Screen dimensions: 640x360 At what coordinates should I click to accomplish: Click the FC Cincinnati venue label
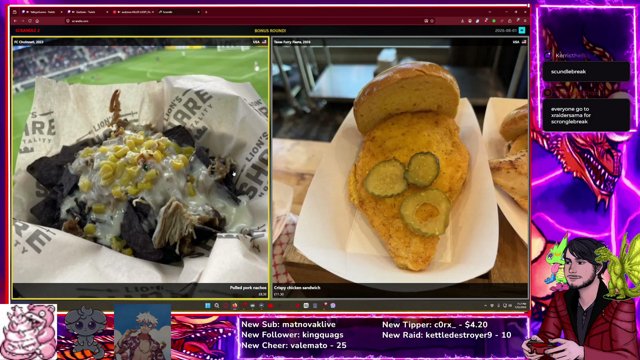click(x=29, y=42)
